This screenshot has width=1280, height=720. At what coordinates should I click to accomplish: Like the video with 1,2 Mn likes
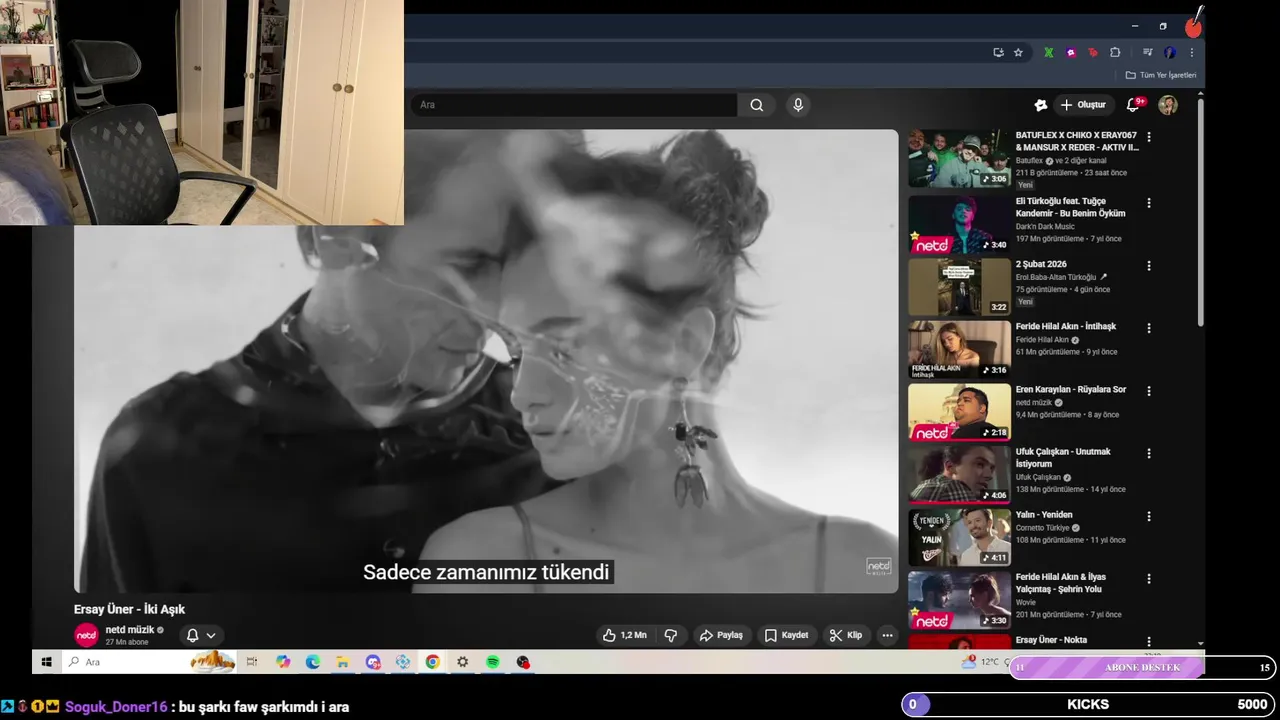tap(624, 635)
